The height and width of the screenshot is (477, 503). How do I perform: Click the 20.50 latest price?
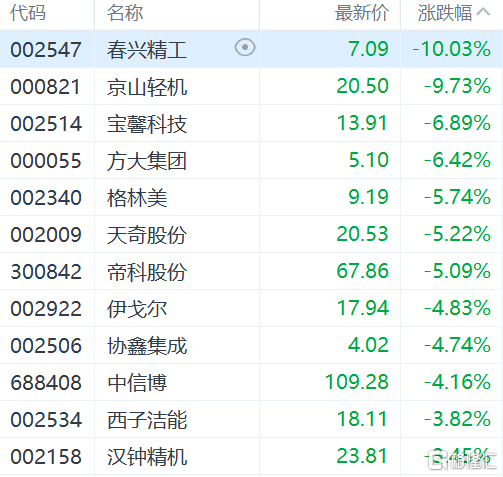pos(362,86)
